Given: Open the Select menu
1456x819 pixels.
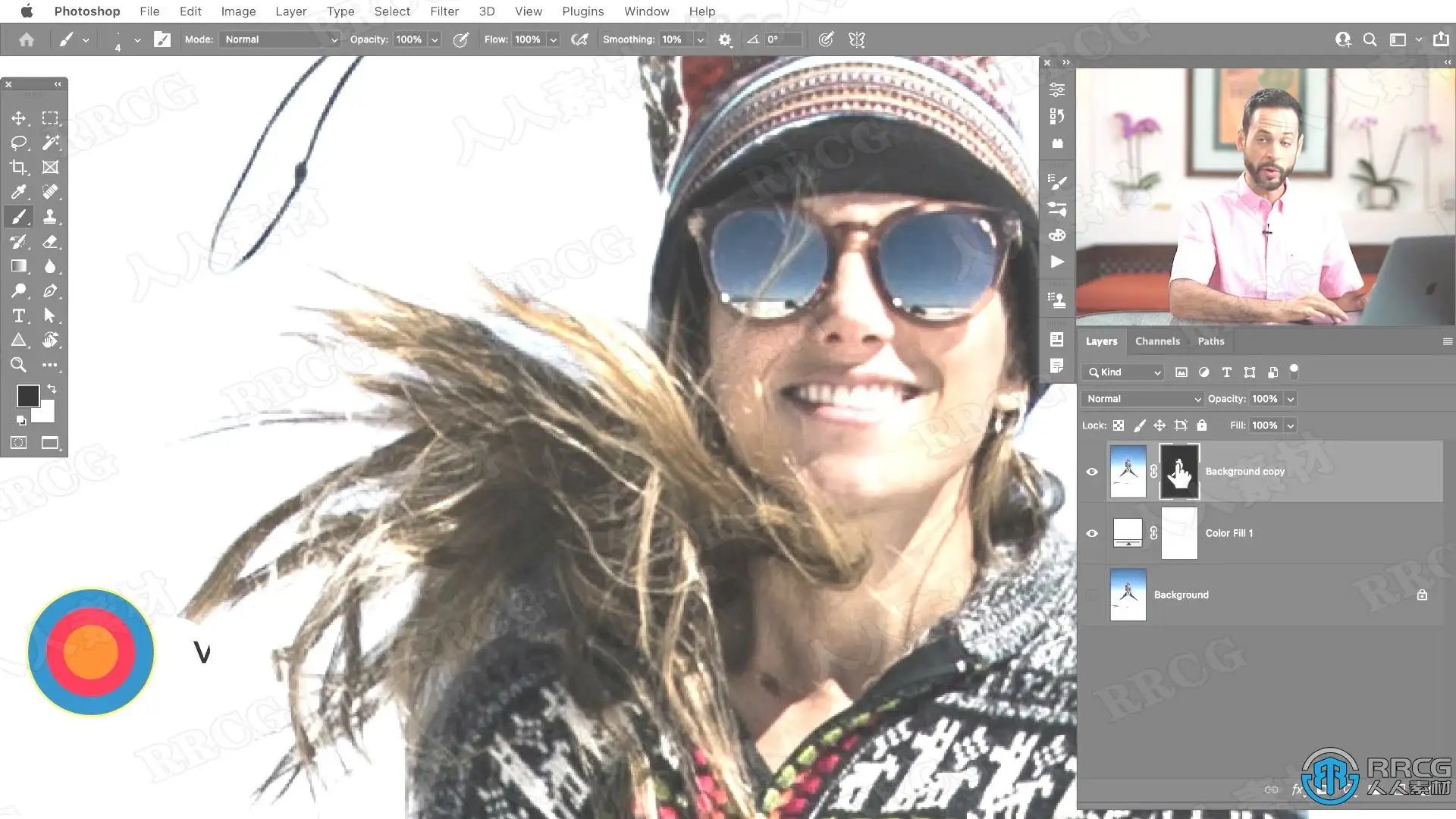Looking at the screenshot, I should coord(392,11).
